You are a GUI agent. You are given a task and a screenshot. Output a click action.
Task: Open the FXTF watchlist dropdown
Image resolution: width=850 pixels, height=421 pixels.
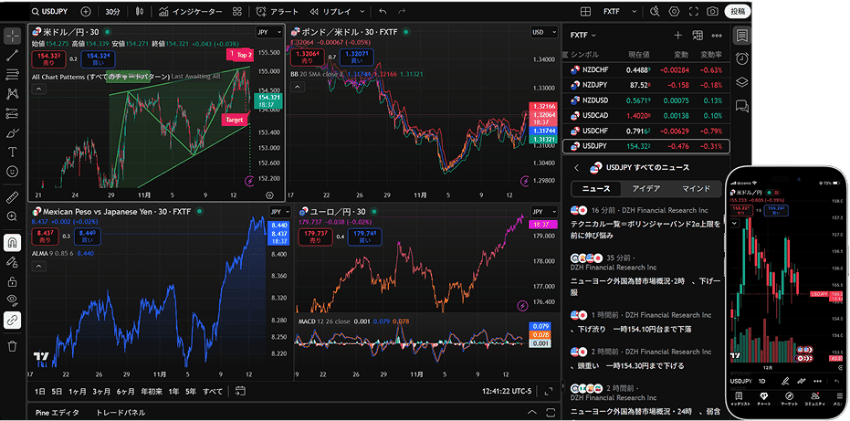(583, 35)
